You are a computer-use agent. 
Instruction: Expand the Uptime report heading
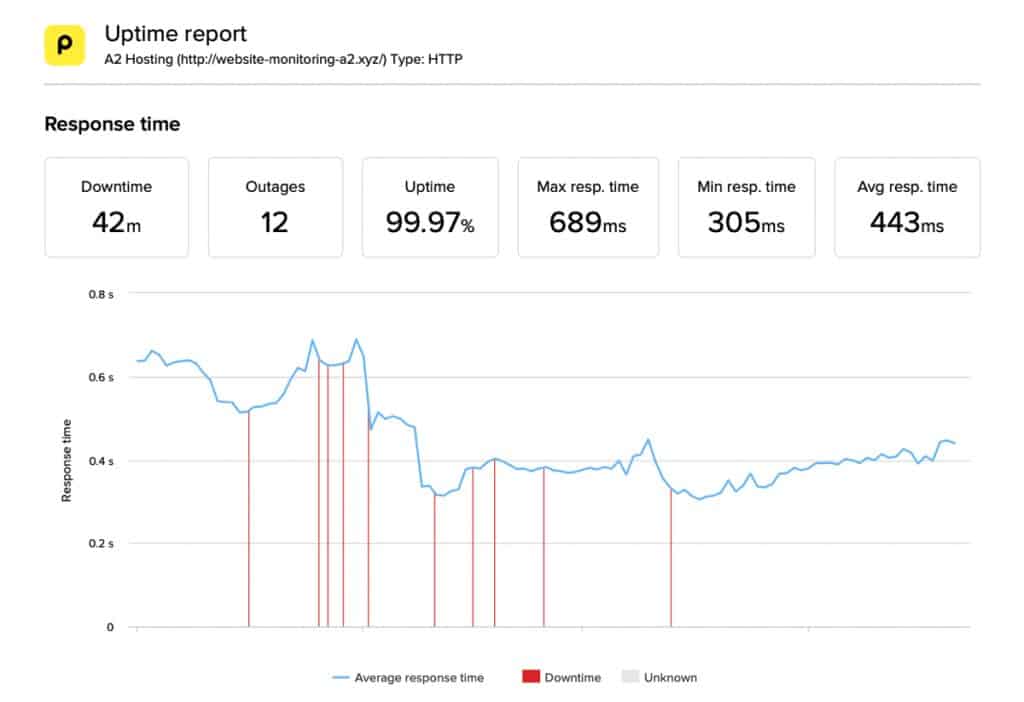pos(176,33)
